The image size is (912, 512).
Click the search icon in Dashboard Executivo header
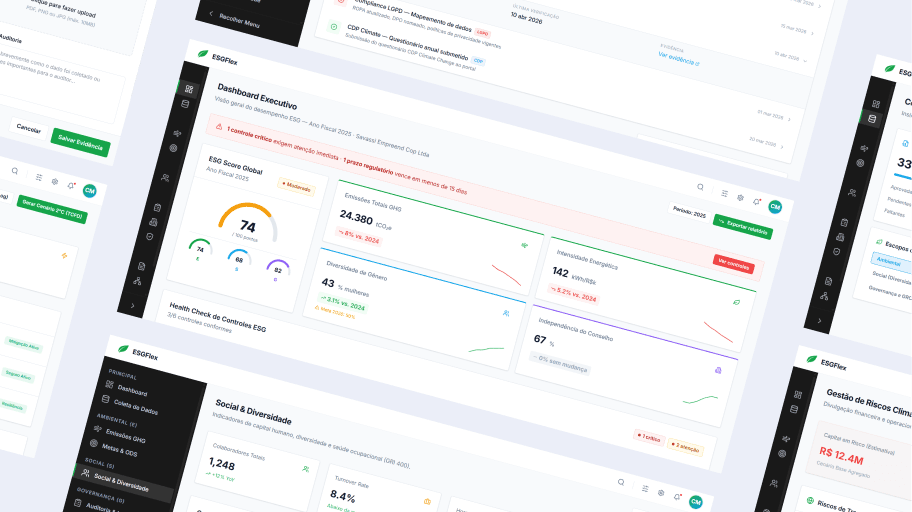coord(700,187)
